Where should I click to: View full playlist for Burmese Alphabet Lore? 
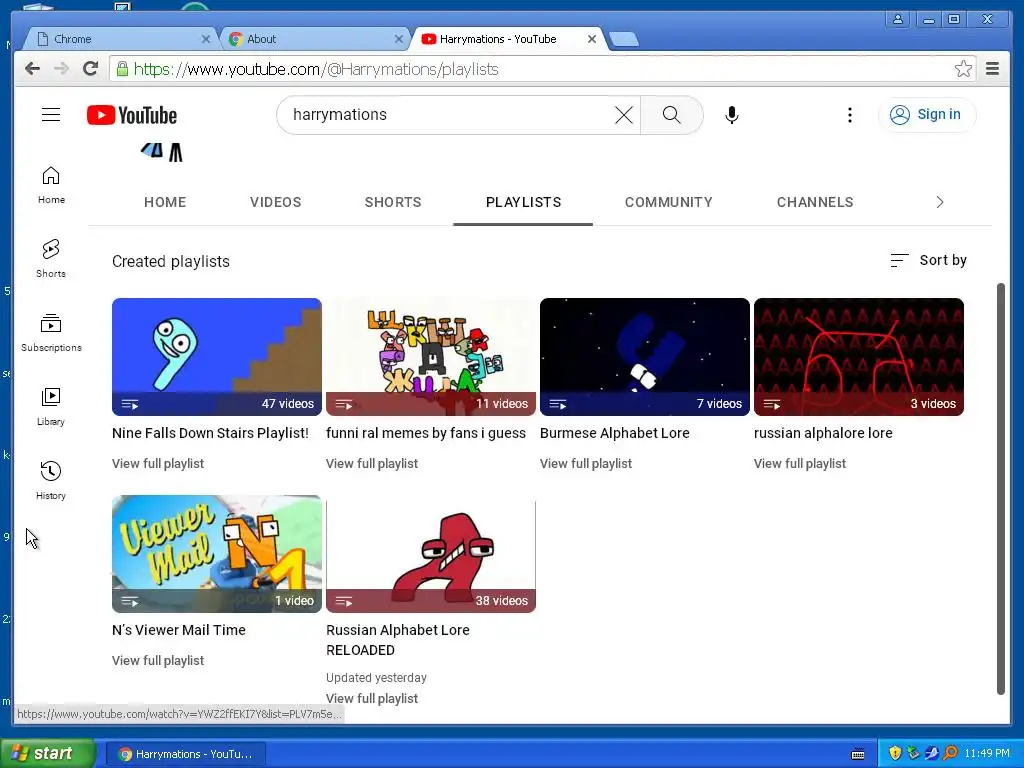[586, 464]
